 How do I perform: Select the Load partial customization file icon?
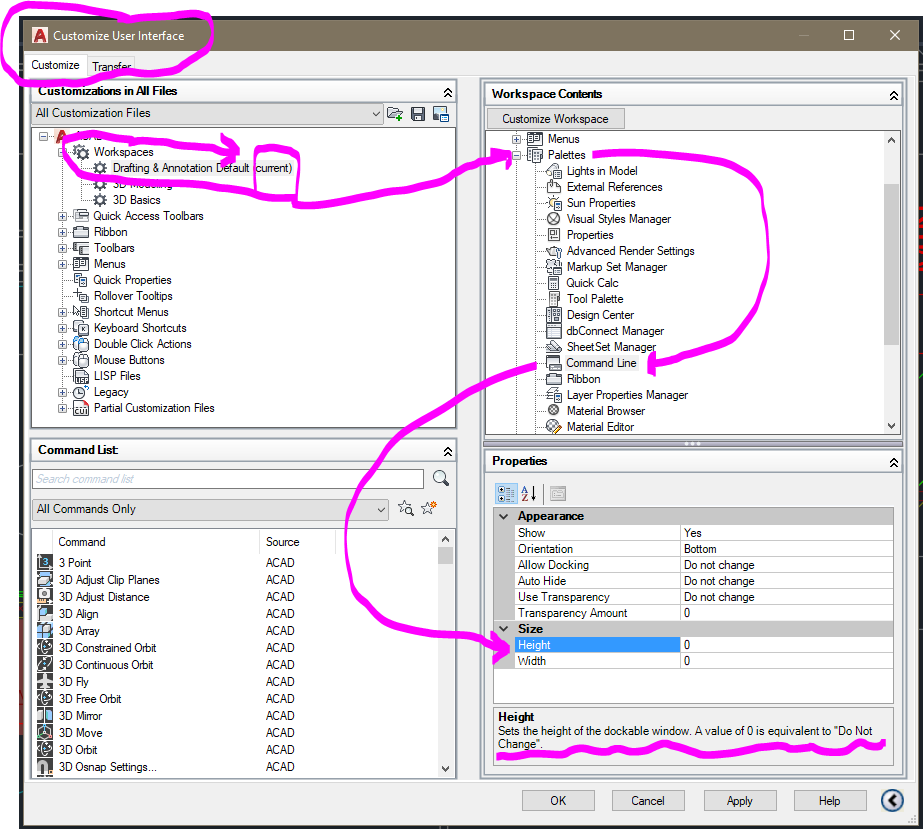(x=395, y=114)
